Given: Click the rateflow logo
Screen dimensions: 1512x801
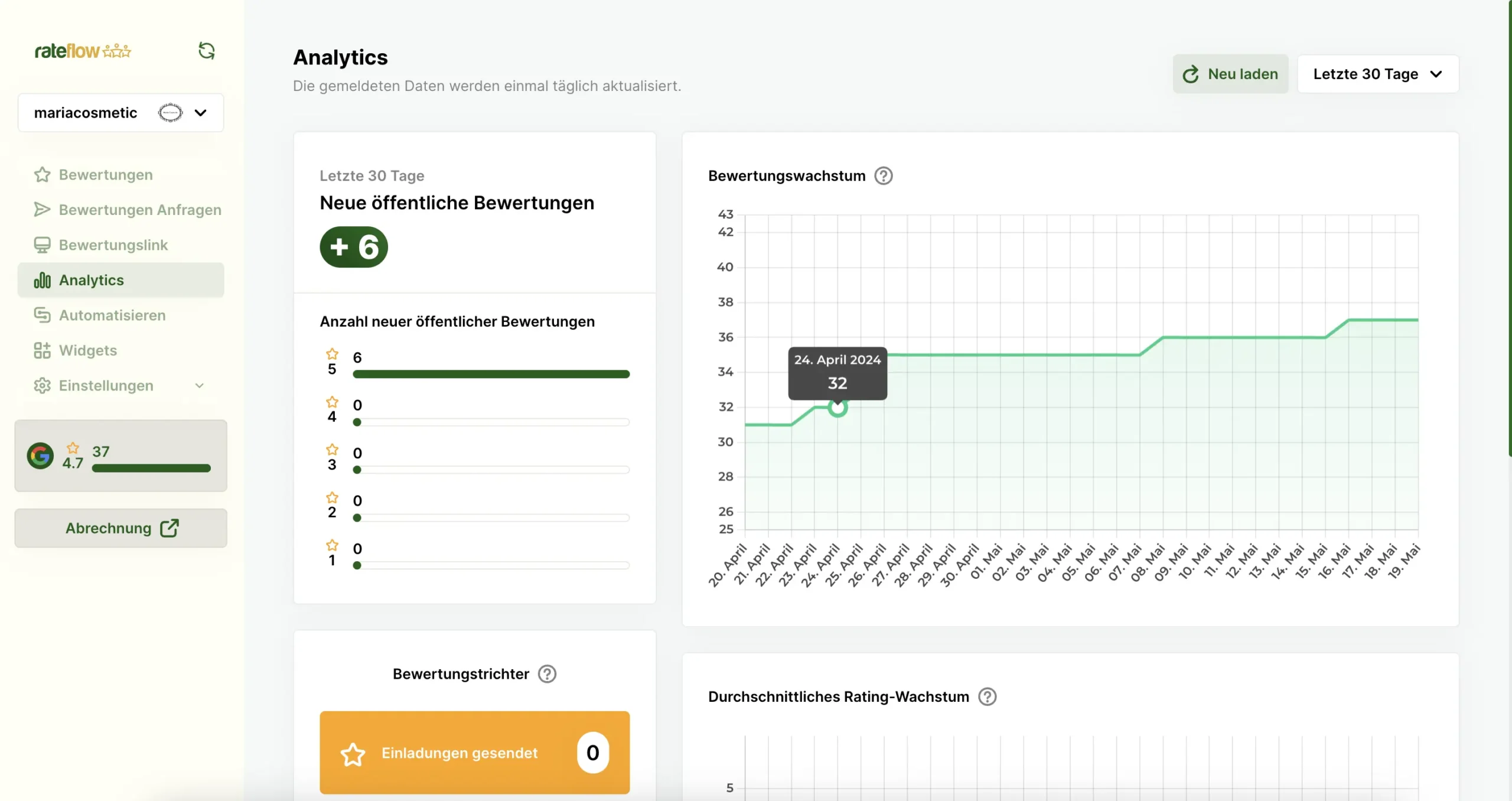Looking at the screenshot, I should (x=83, y=51).
